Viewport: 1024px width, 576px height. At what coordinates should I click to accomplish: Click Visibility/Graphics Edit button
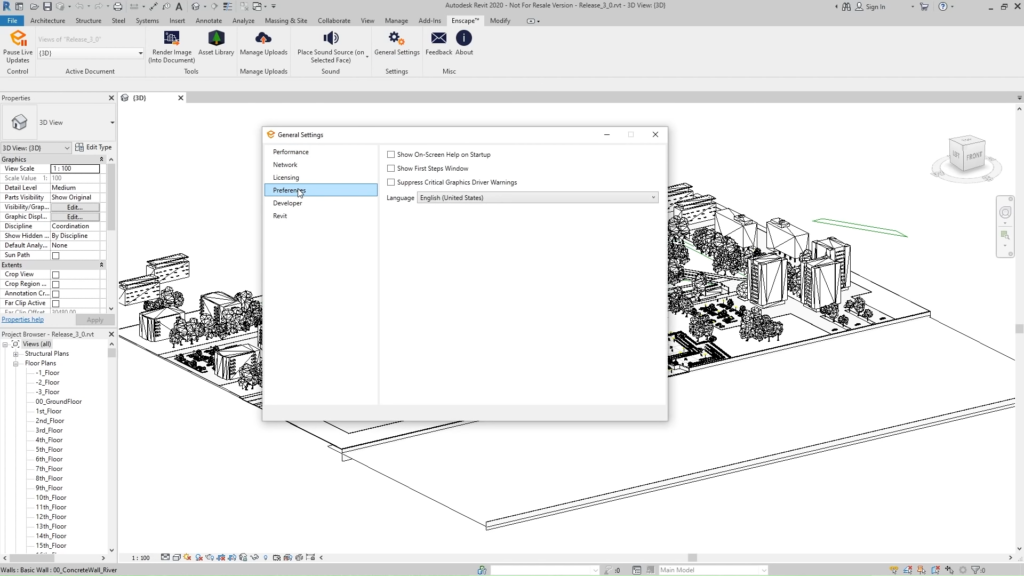pyautogui.click(x=74, y=207)
